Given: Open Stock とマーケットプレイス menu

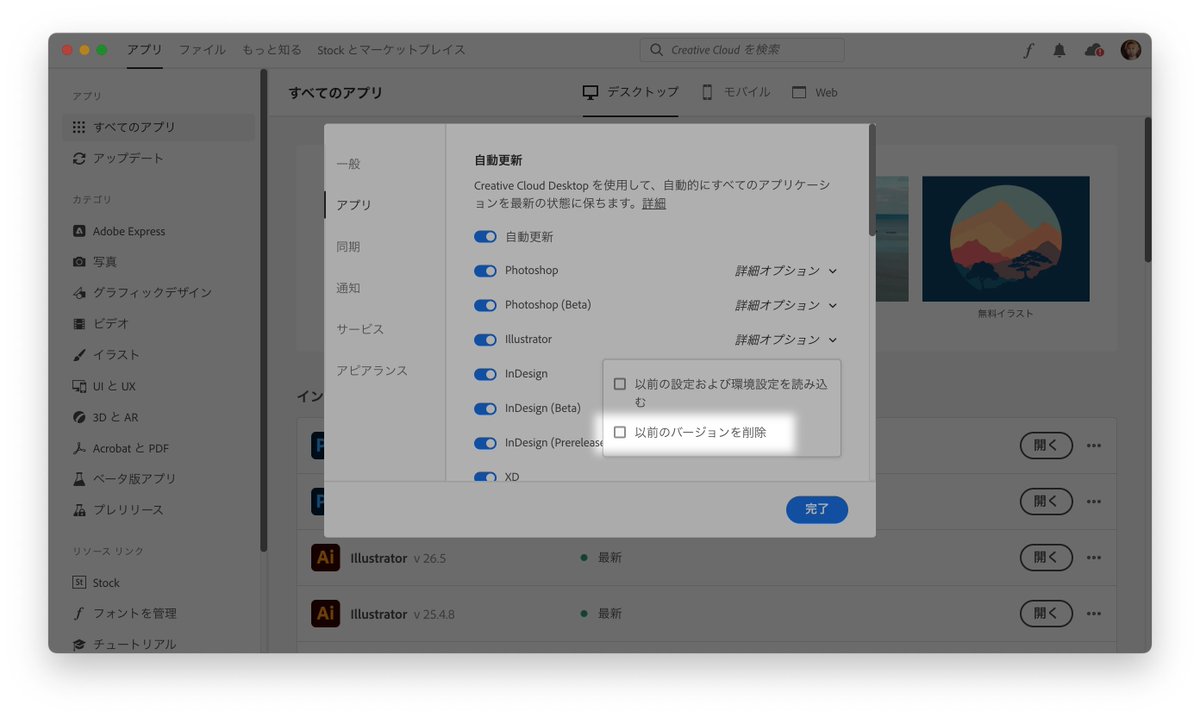Looking at the screenshot, I should 391,50.
